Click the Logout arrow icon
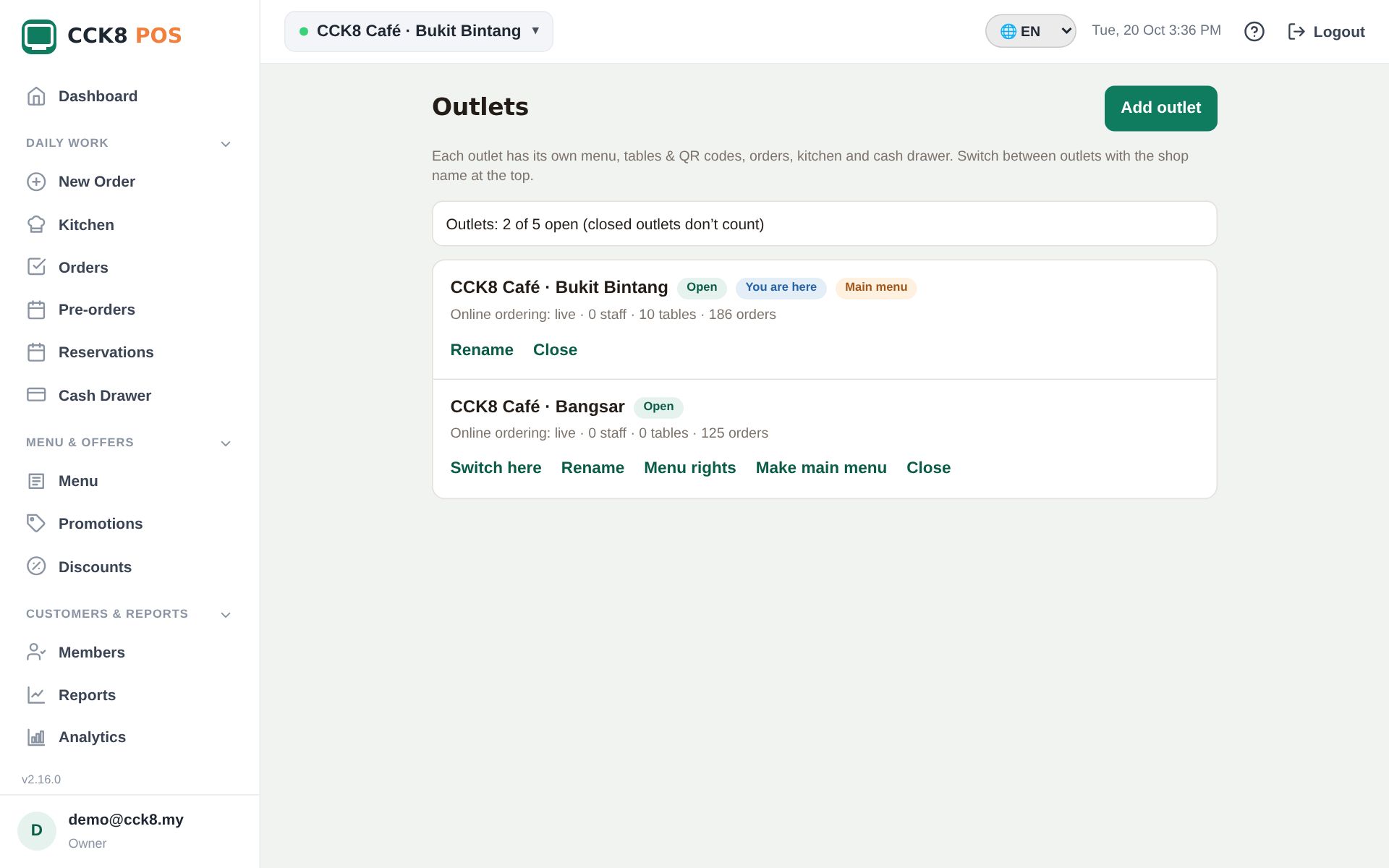Viewport: 1389px width, 868px height. pos(1296,31)
